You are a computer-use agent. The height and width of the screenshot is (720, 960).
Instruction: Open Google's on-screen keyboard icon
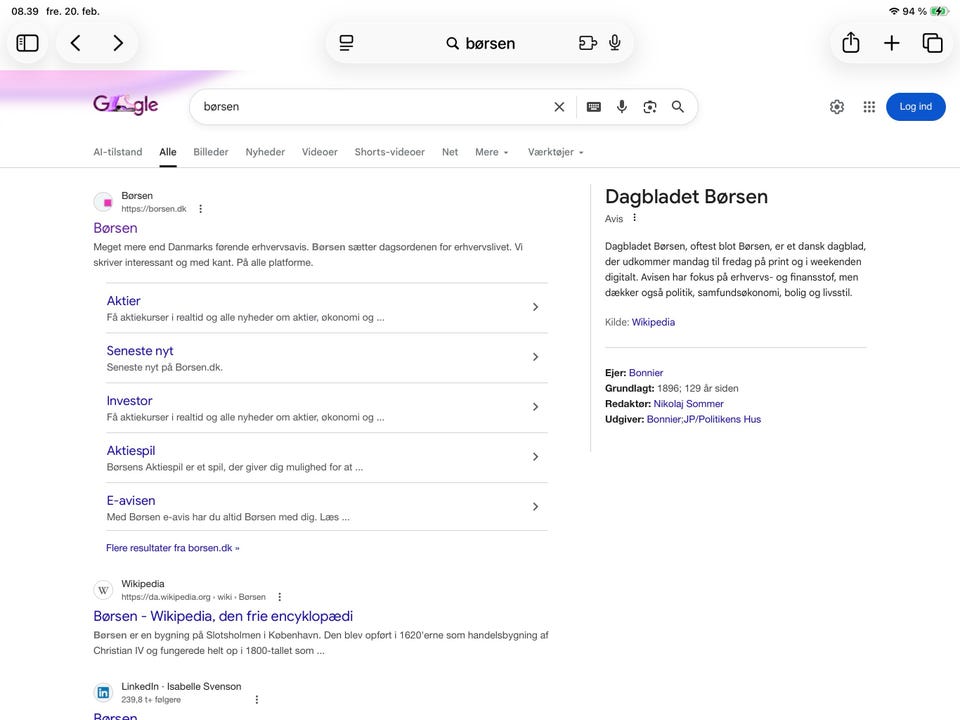tap(593, 107)
